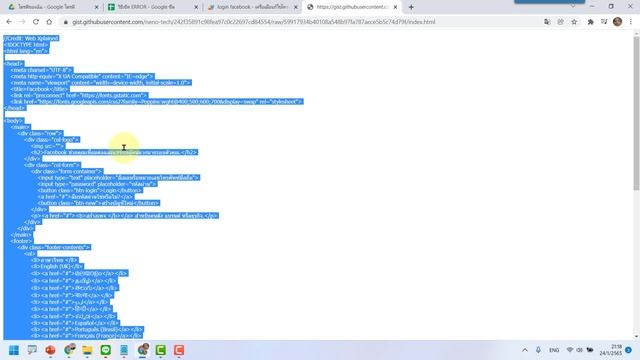
Task: Open the blue calculator-like taskbar app
Action: (124, 350)
